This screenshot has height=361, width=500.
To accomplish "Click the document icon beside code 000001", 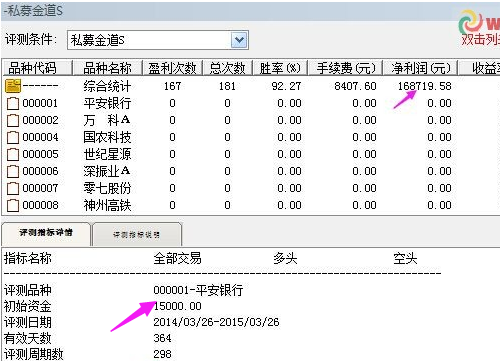I will (x=13, y=103).
